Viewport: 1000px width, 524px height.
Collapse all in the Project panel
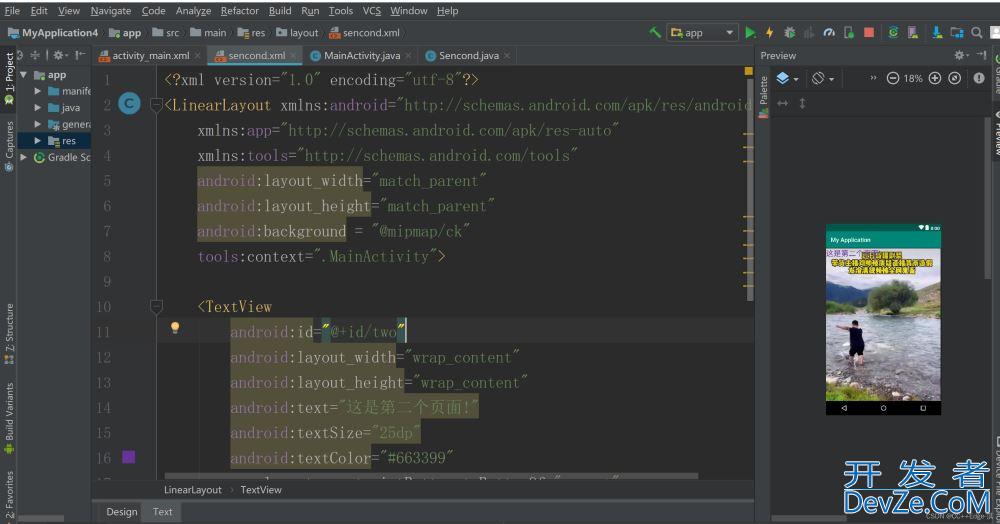tap(35, 55)
